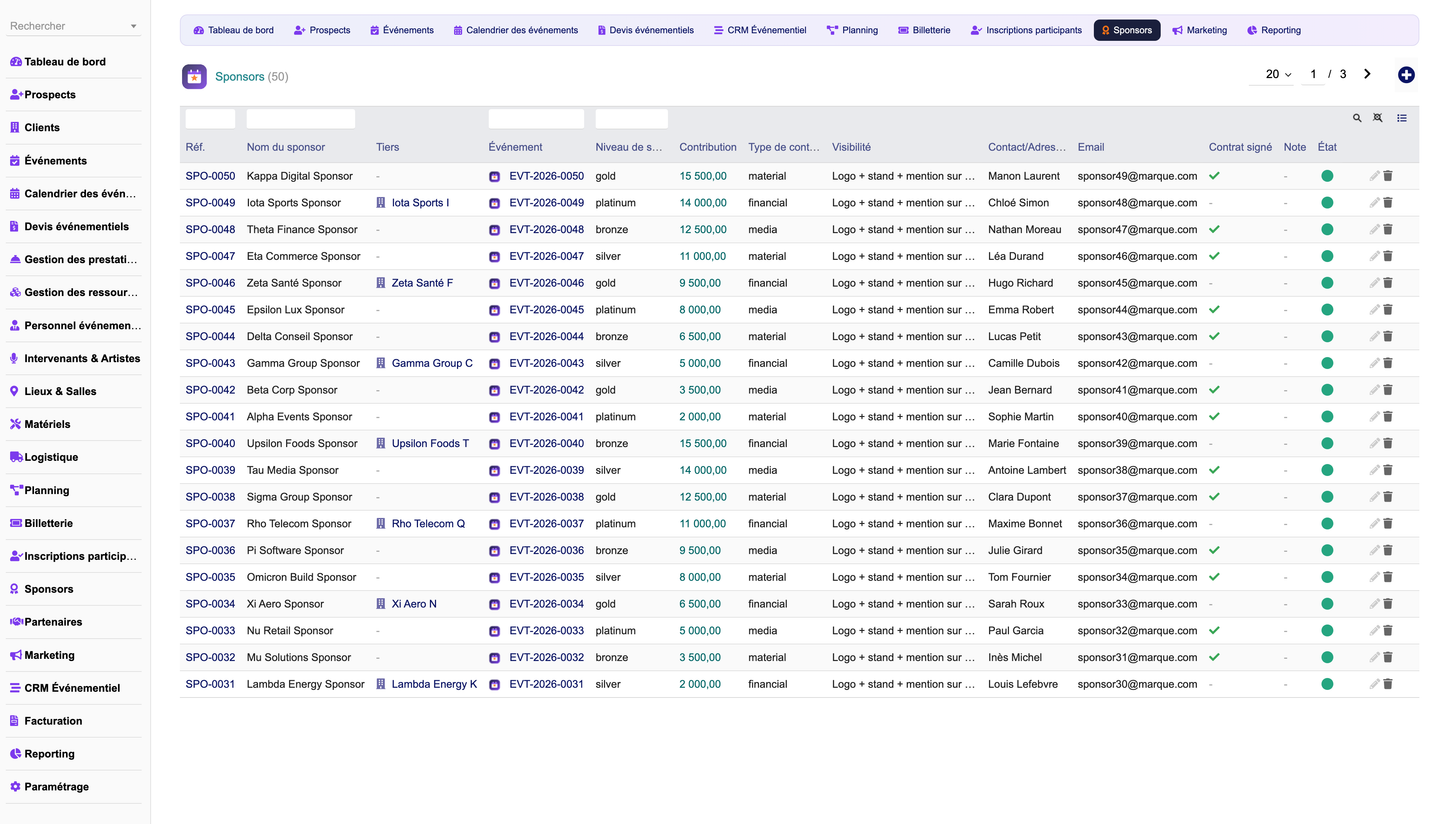Open event link EVT-2026-0047
The height and width of the screenshot is (824, 1445).
546,256
